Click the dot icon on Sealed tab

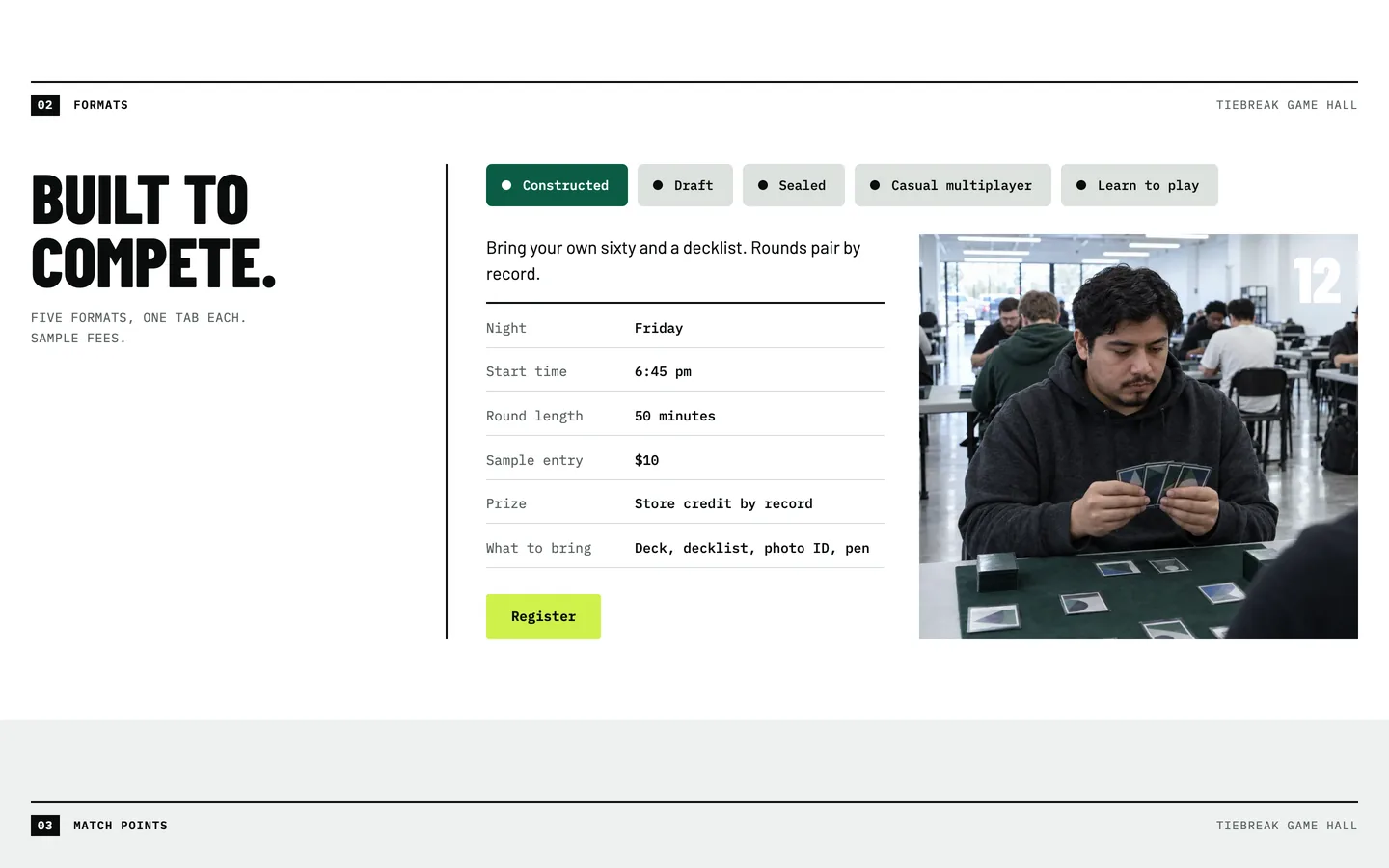(x=763, y=185)
